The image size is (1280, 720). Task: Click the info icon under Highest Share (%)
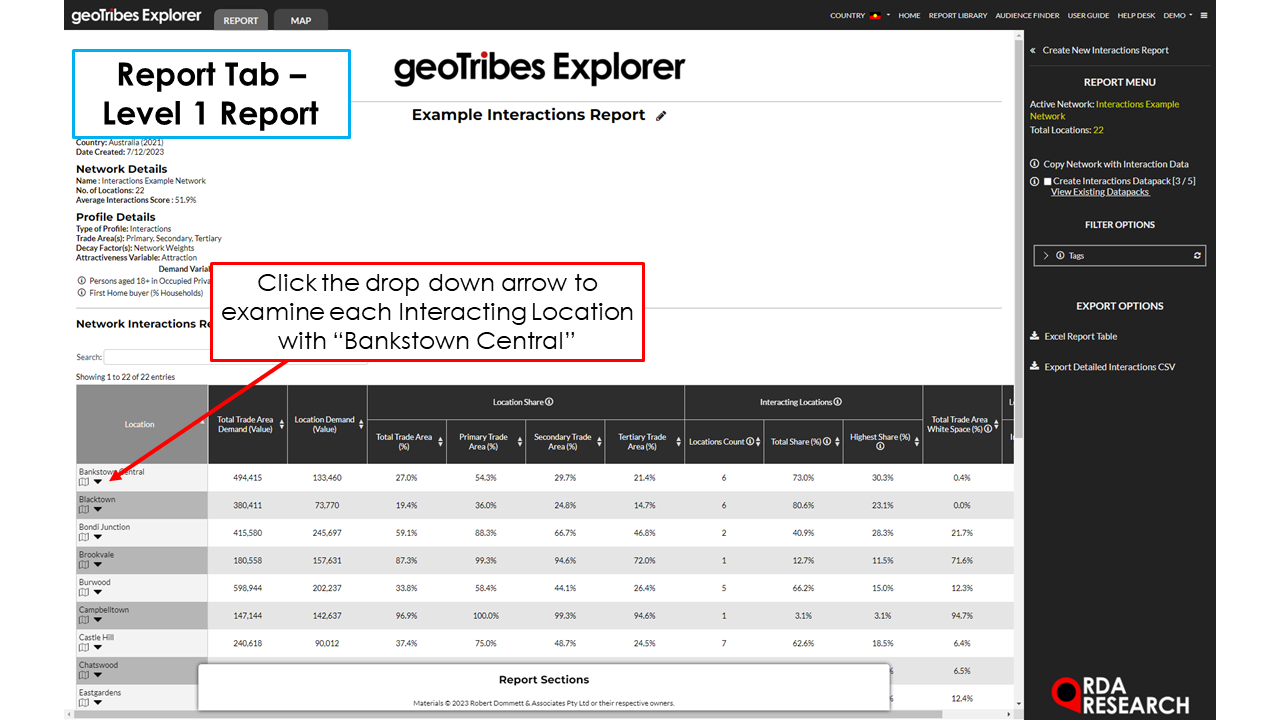point(880,446)
